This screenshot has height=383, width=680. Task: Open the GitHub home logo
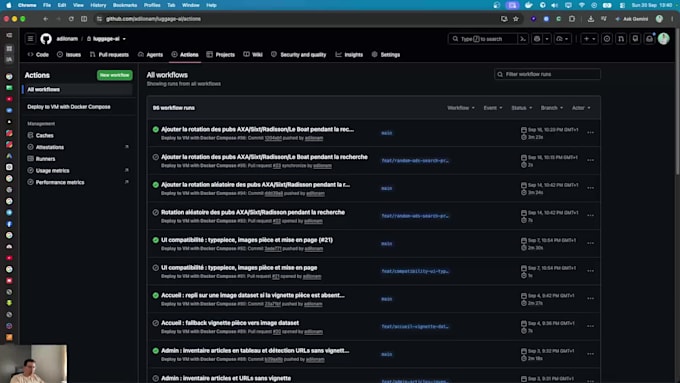coord(46,39)
